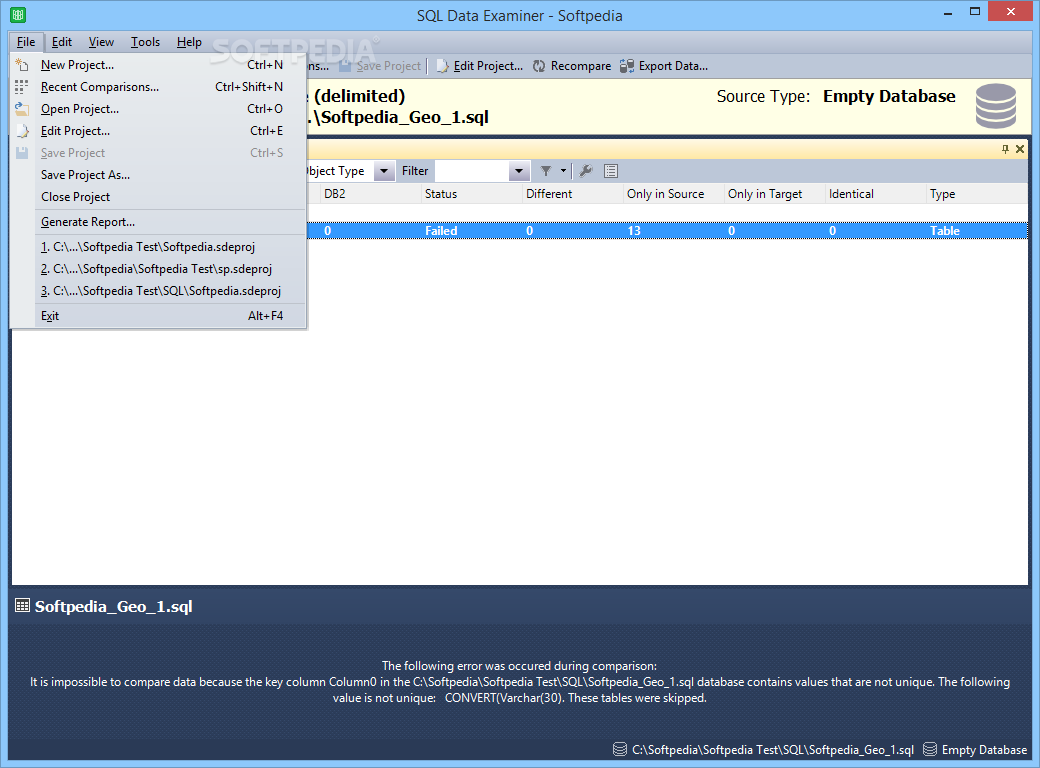Click the Open Project folder icon
Screen dimensions: 1040x768
click(22, 109)
